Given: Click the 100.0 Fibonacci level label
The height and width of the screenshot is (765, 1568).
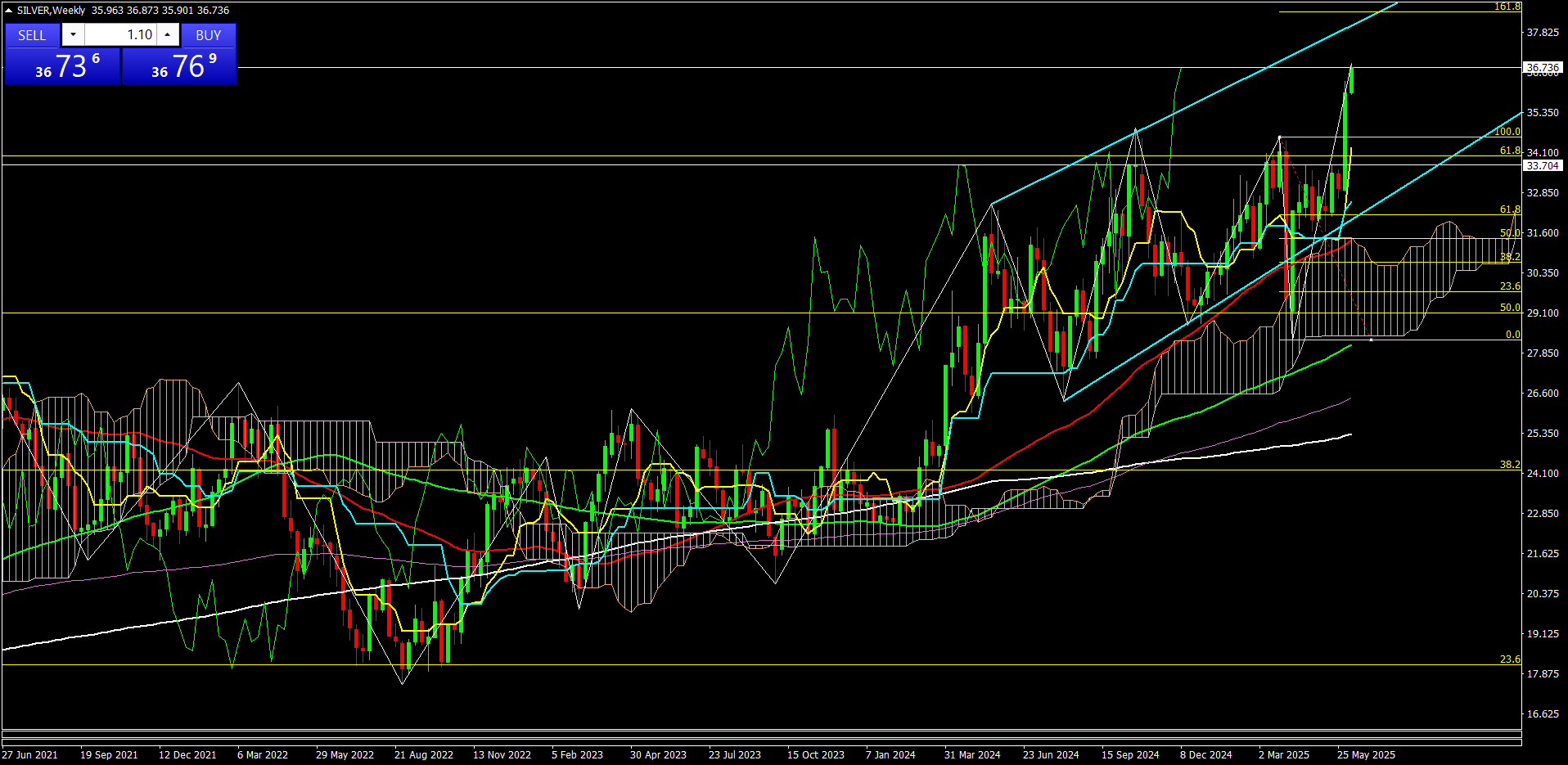Looking at the screenshot, I should [x=1507, y=132].
